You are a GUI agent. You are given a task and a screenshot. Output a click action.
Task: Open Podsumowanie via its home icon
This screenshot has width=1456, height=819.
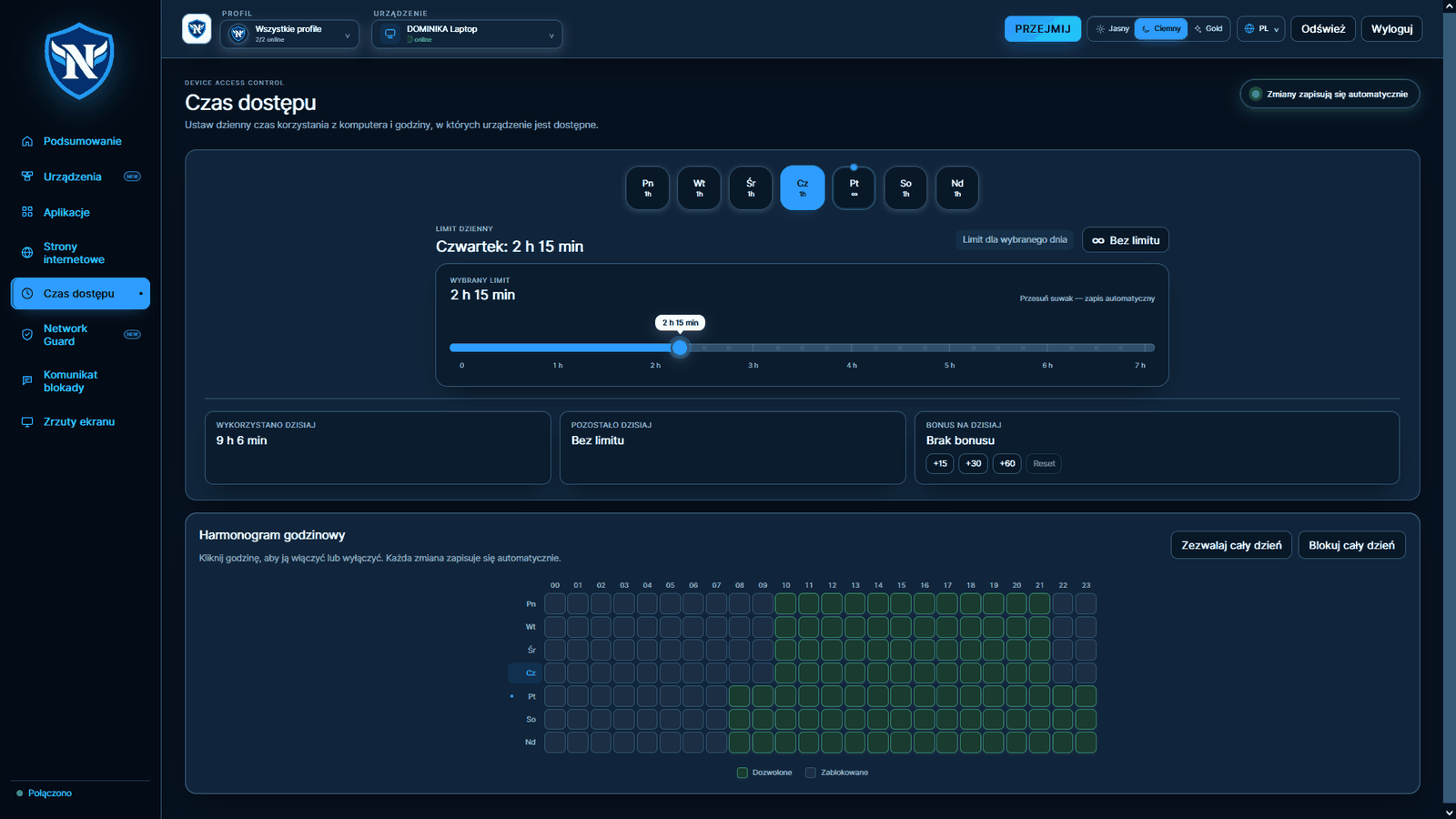coord(27,141)
